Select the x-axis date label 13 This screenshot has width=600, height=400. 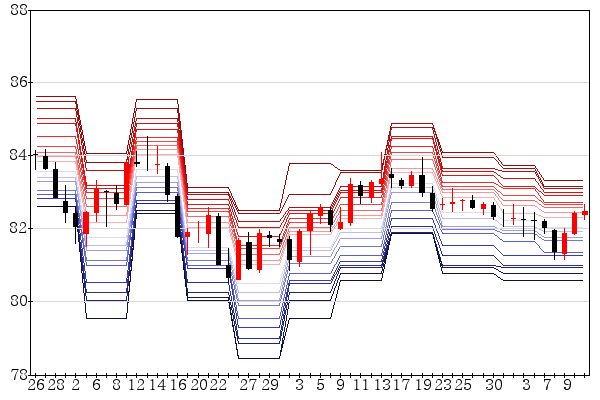click(382, 384)
